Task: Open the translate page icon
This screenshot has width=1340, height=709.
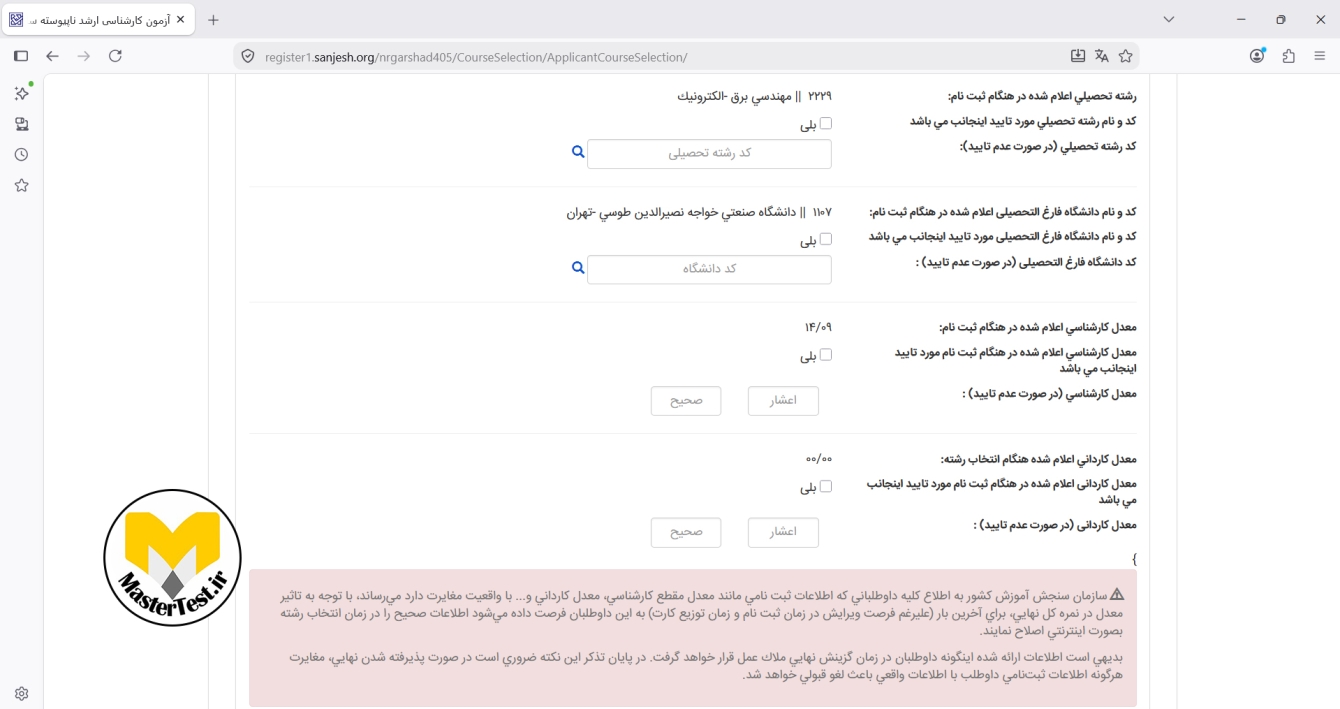Action: click(1101, 56)
